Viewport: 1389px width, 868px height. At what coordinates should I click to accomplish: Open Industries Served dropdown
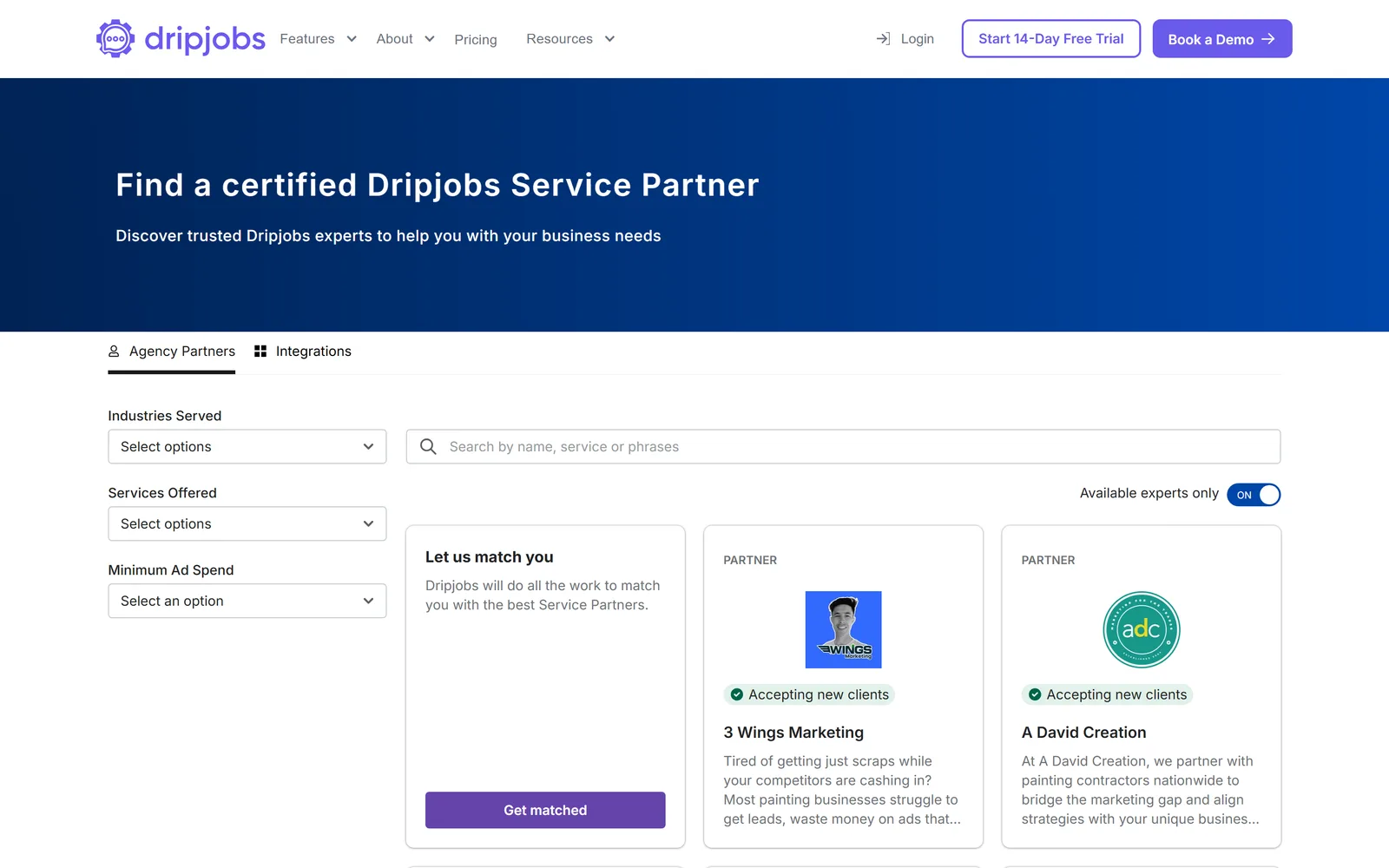coord(247,446)
